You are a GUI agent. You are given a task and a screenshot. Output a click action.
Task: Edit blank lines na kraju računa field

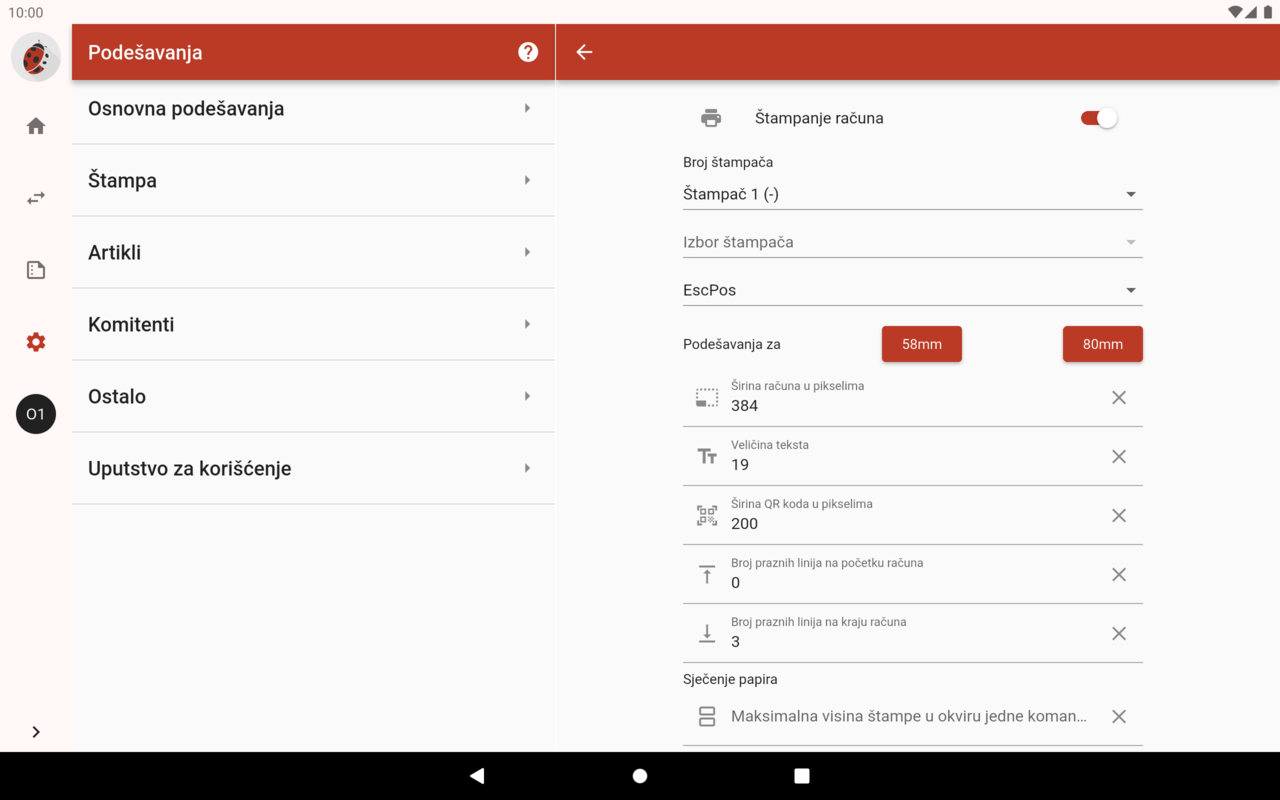click(x=912, y=633)
